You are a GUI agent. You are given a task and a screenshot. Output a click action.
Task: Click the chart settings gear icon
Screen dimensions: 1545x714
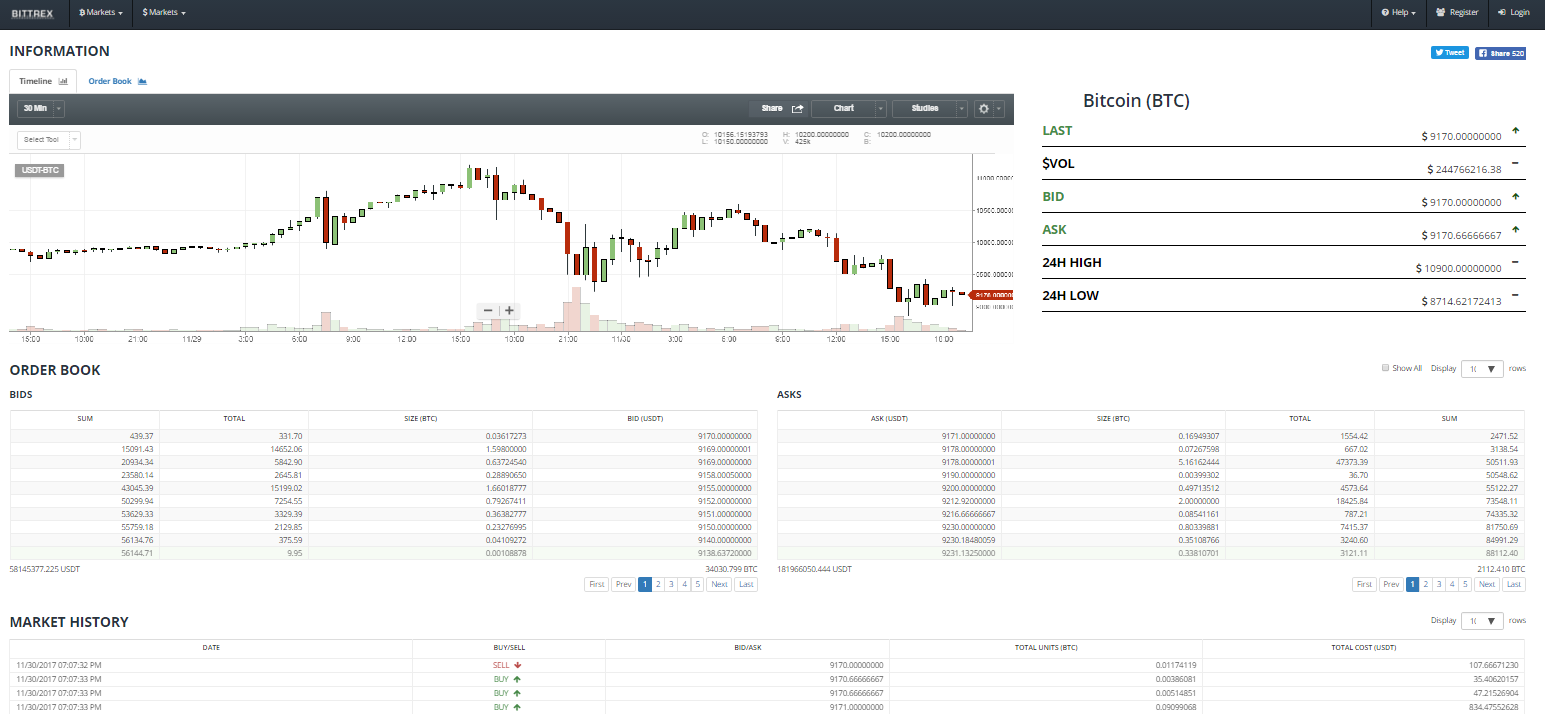(984, 108)
